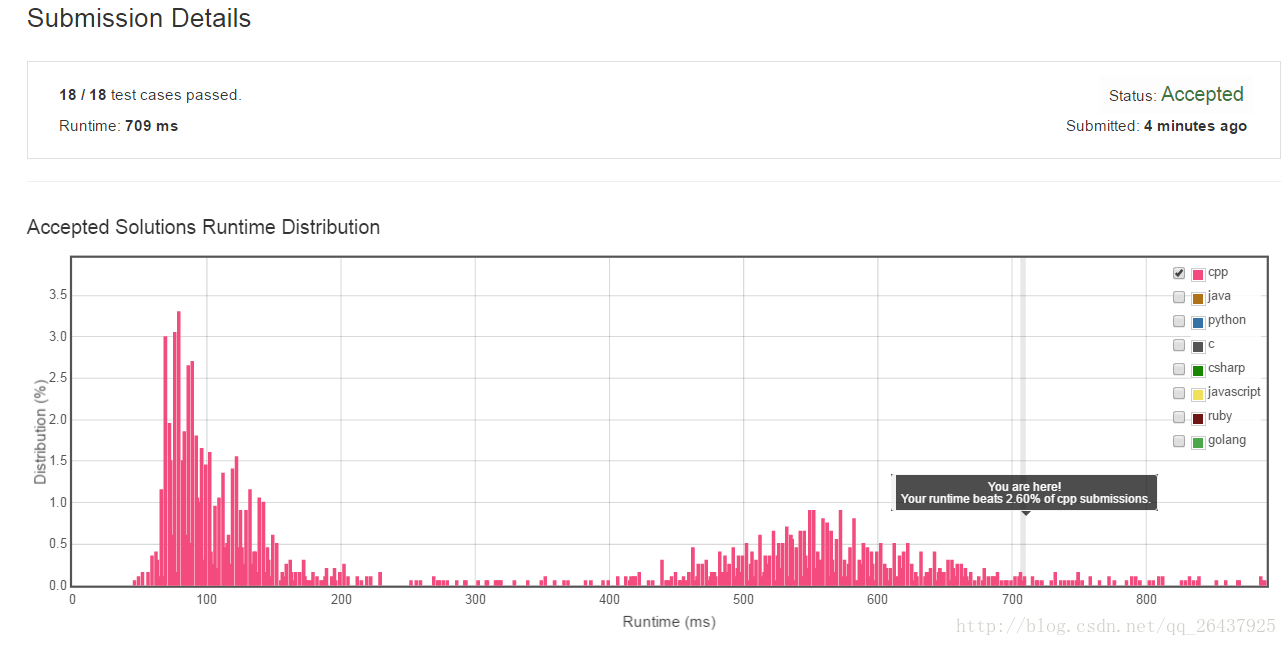Check the csharp legend checkbox

[x=1179, y=369]
